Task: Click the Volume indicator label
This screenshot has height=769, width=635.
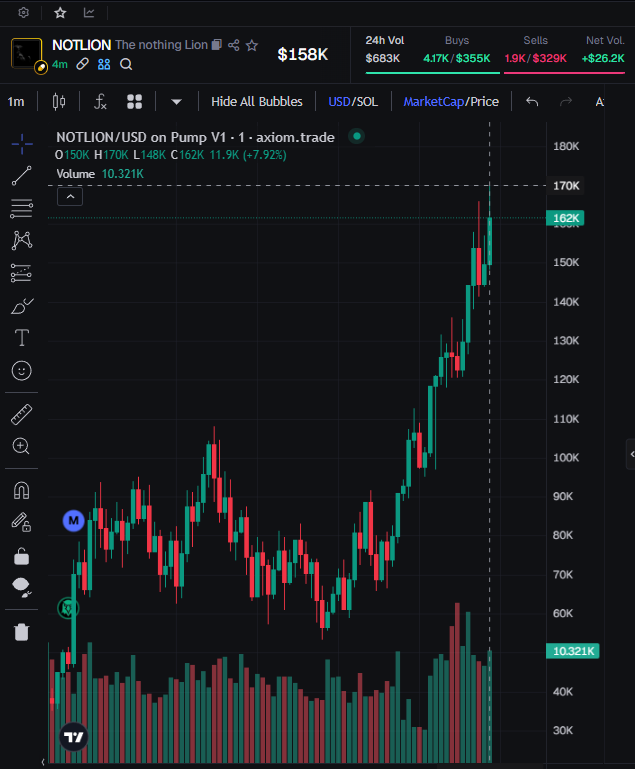Action: [76, 174]
